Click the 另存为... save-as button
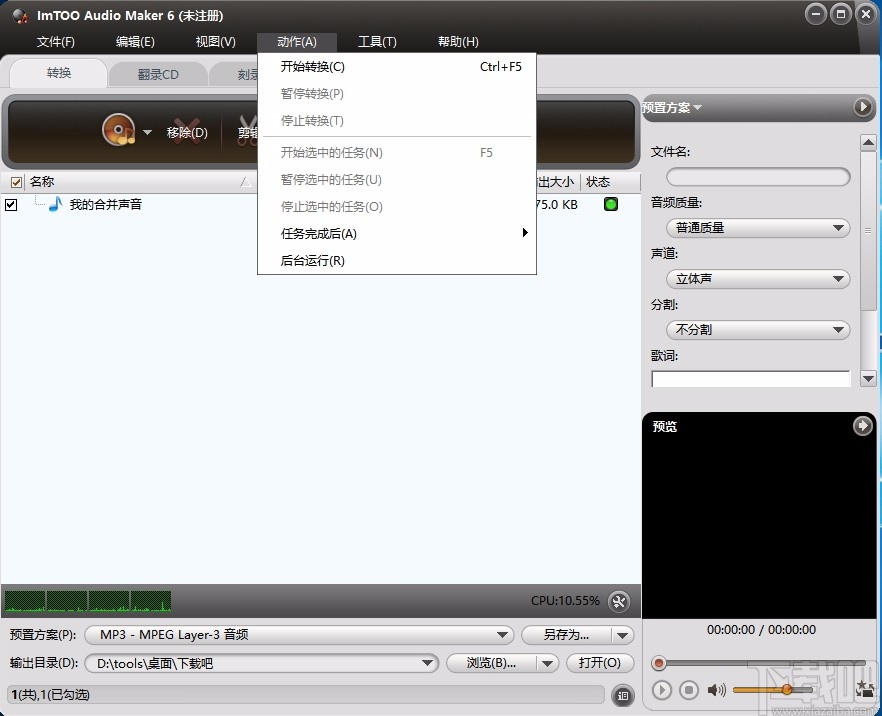The image size is (882, 716). (566, 635)
